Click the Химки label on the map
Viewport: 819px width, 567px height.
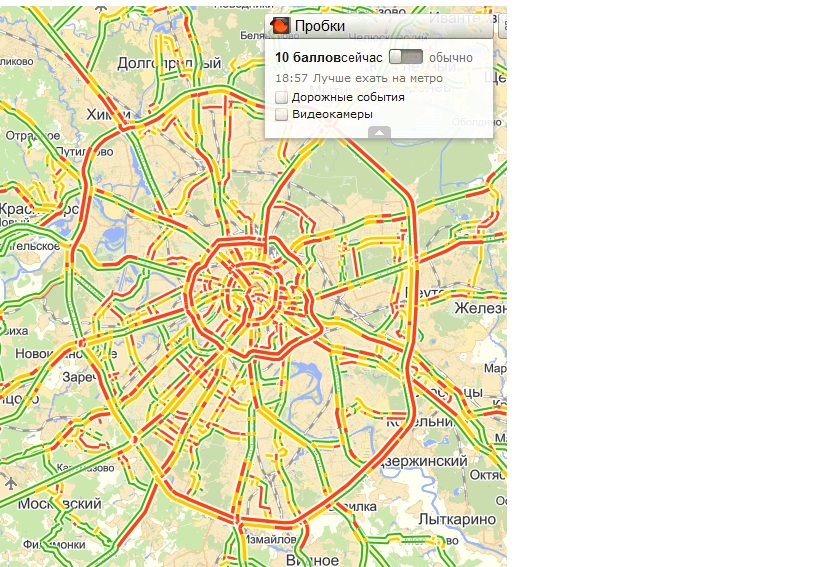coord(109,114)
